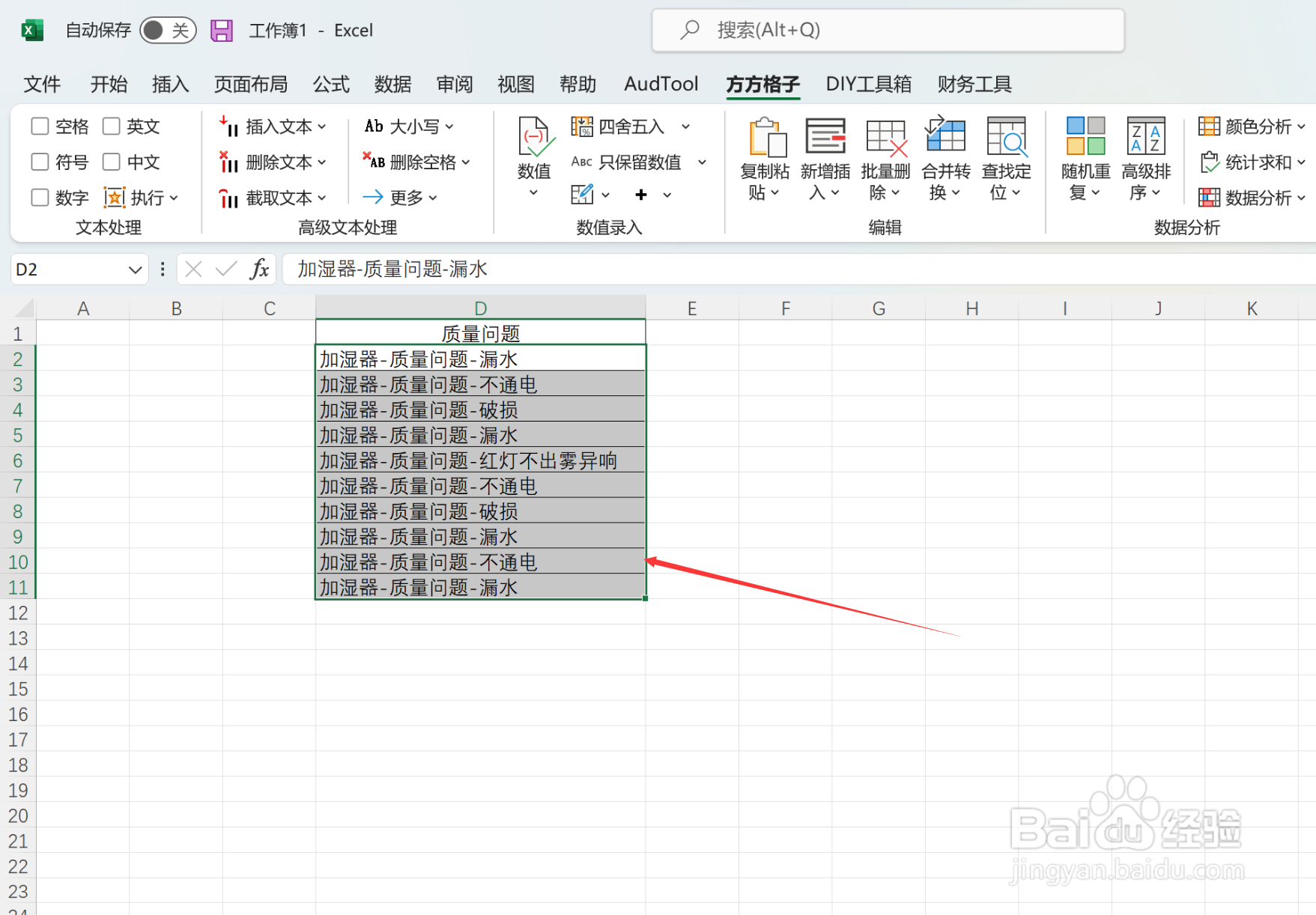
Task: Click the purple Save icon
Action: [221, 30]
